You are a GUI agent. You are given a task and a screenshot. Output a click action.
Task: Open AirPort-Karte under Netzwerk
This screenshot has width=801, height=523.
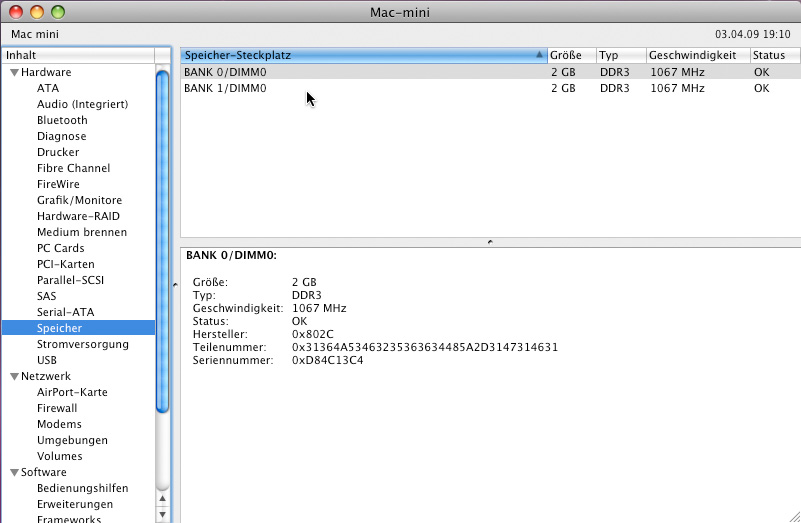coord(72,392)
